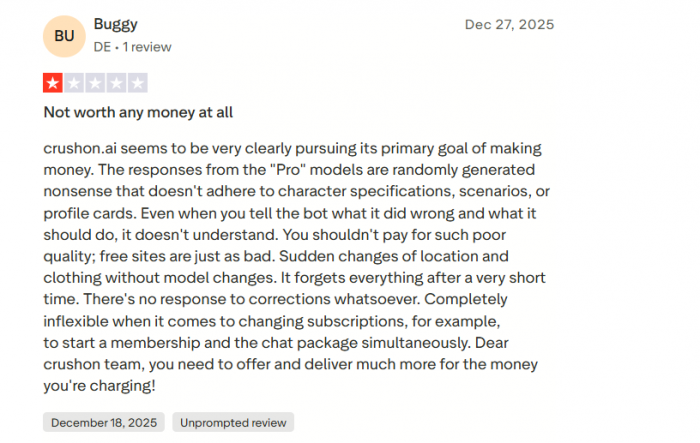Click the third gray rating star
This screenshot has width=700, height=443.
click(x=95, y=83)
